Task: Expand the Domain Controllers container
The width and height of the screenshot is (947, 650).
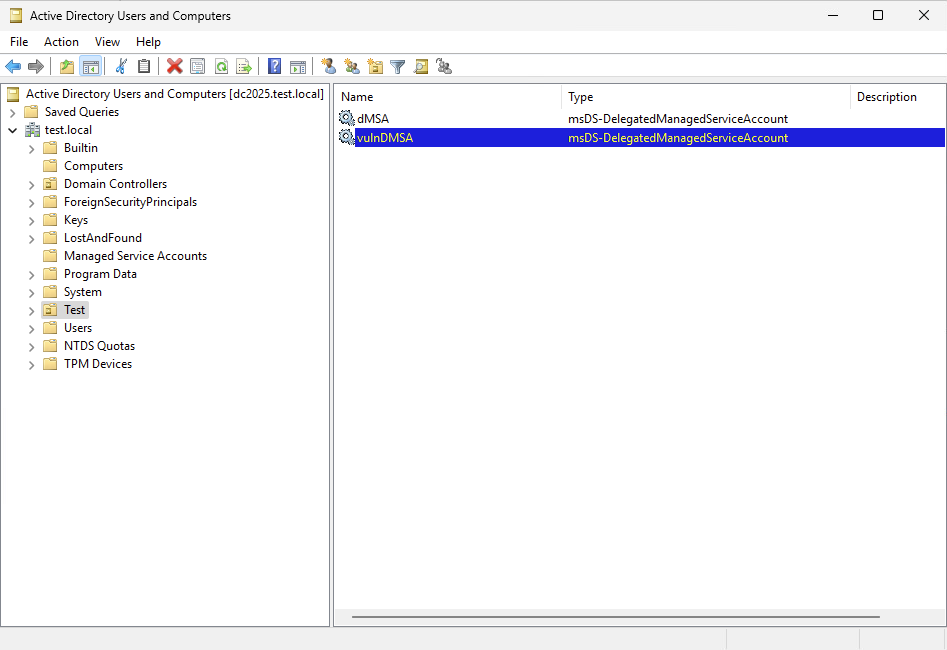Action: 31,184
